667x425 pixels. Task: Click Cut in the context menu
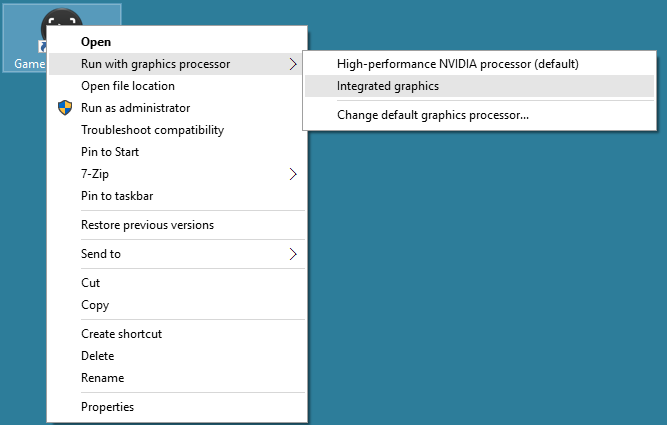(90, 283)
